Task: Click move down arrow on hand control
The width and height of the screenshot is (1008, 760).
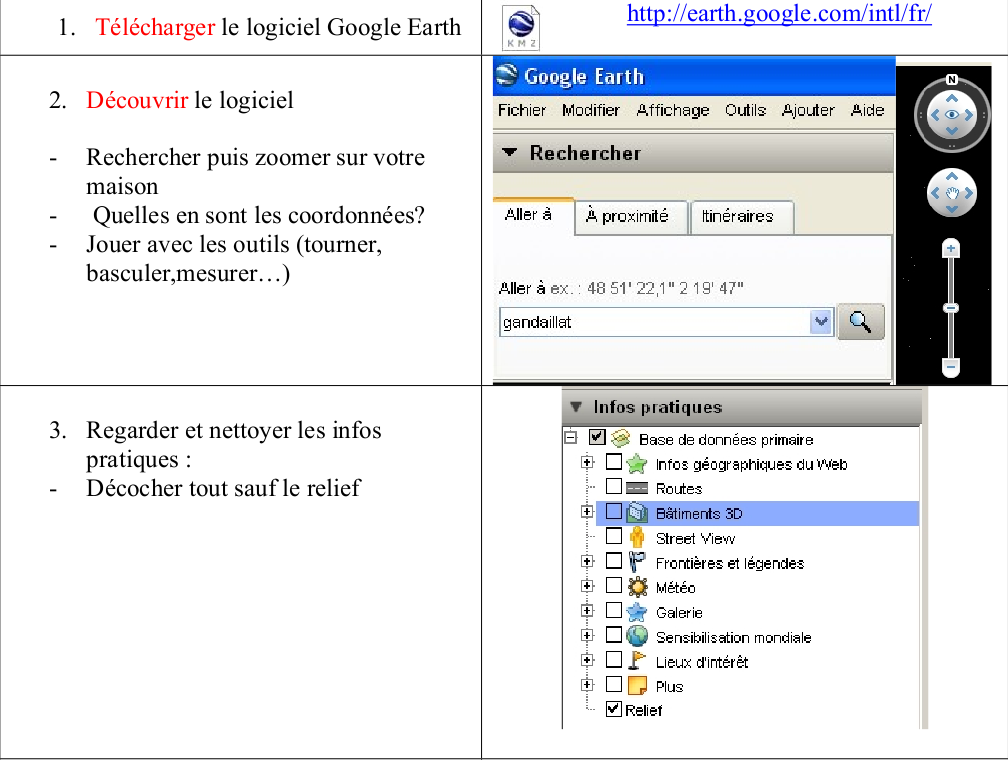Action: (952, 209)
